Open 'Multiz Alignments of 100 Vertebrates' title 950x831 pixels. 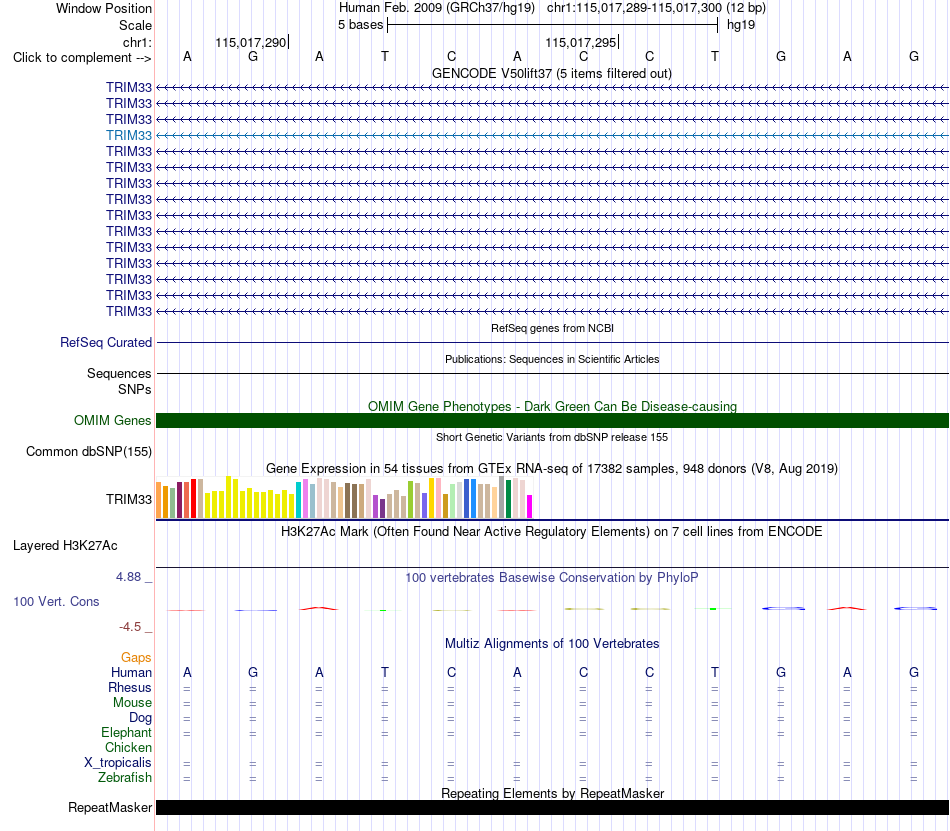pyautogui.click(x=552, y=643)
